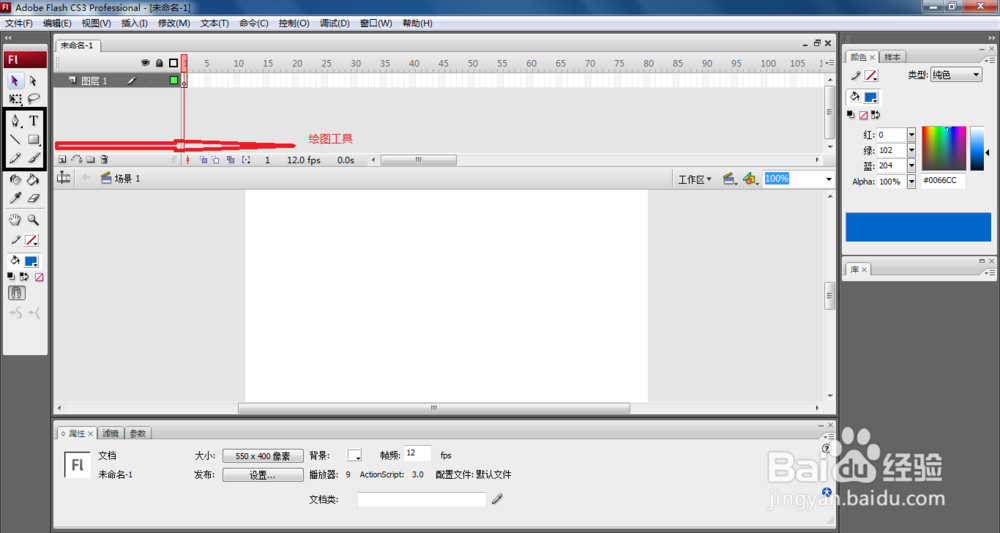Viewport: 1000px width, 533px height.
Task: Select the Selection (black arrow) tool
Action: coord(15,80)
